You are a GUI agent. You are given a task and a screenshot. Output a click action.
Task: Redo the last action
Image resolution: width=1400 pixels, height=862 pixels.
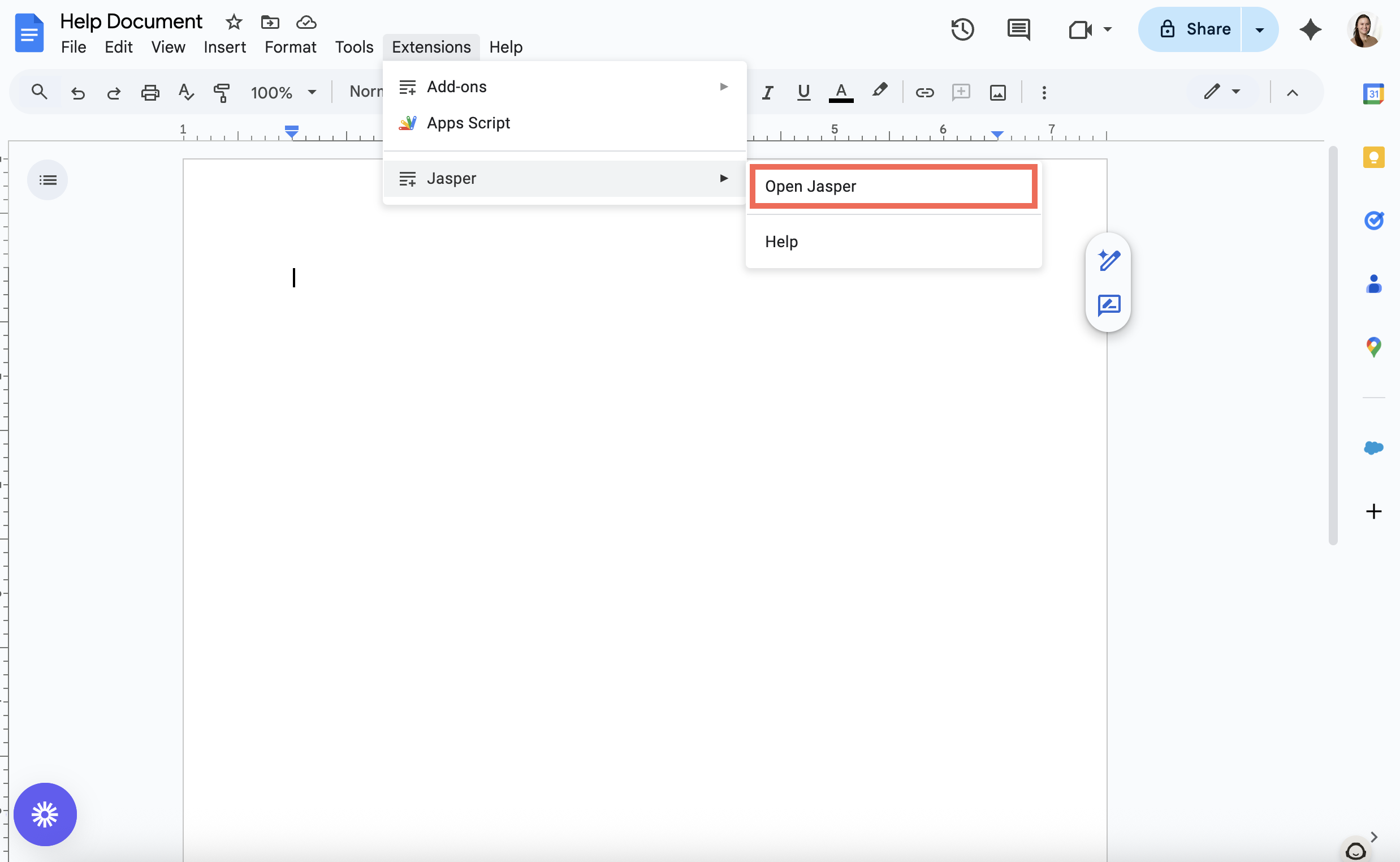click(114, 92)
